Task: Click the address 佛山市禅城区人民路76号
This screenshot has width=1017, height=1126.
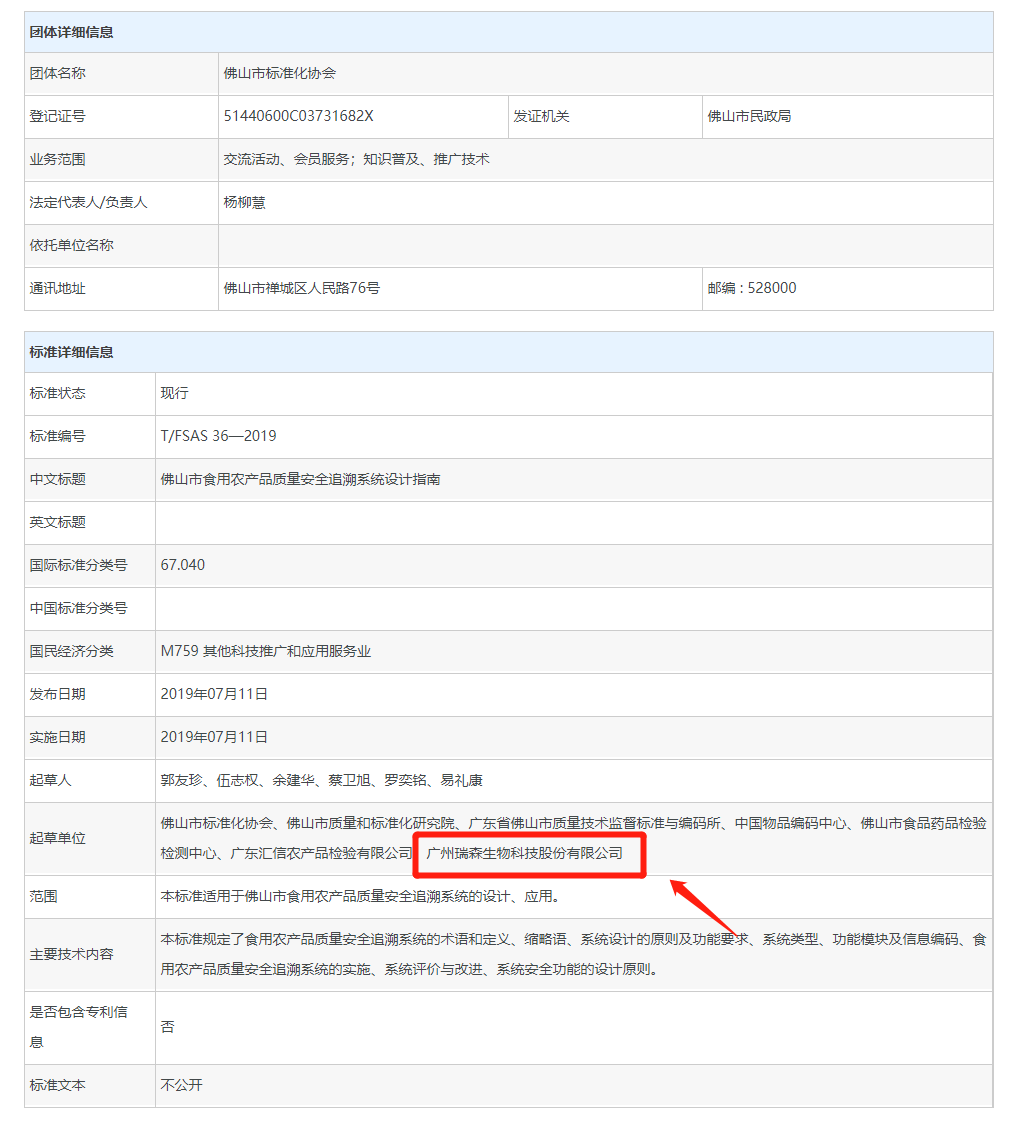Action: click(x=302, y=288)
